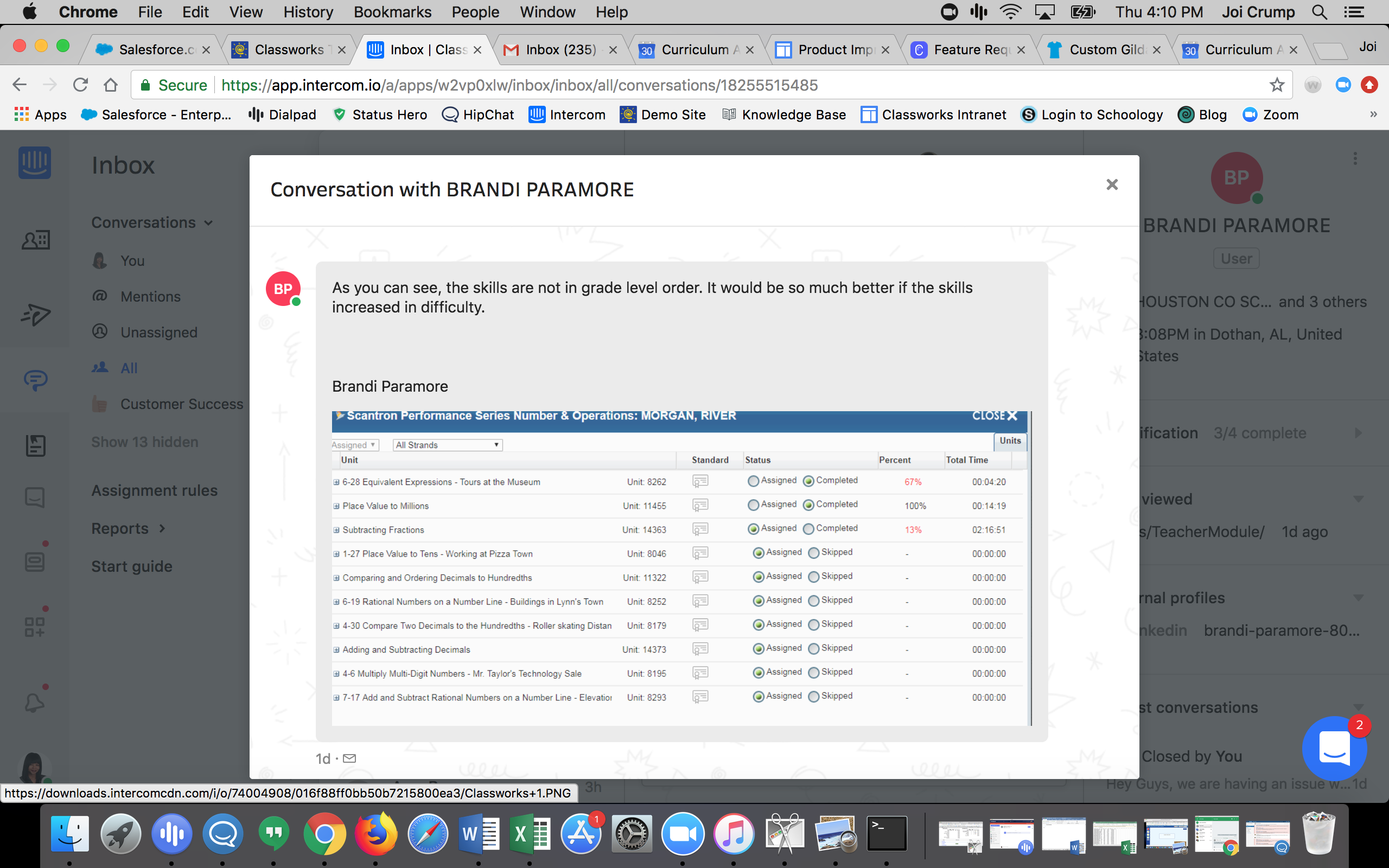Expand the 6-28 Equivalent Expressions unit row
The width and height of the screenshot is (1389, 868).
point(336,482)
